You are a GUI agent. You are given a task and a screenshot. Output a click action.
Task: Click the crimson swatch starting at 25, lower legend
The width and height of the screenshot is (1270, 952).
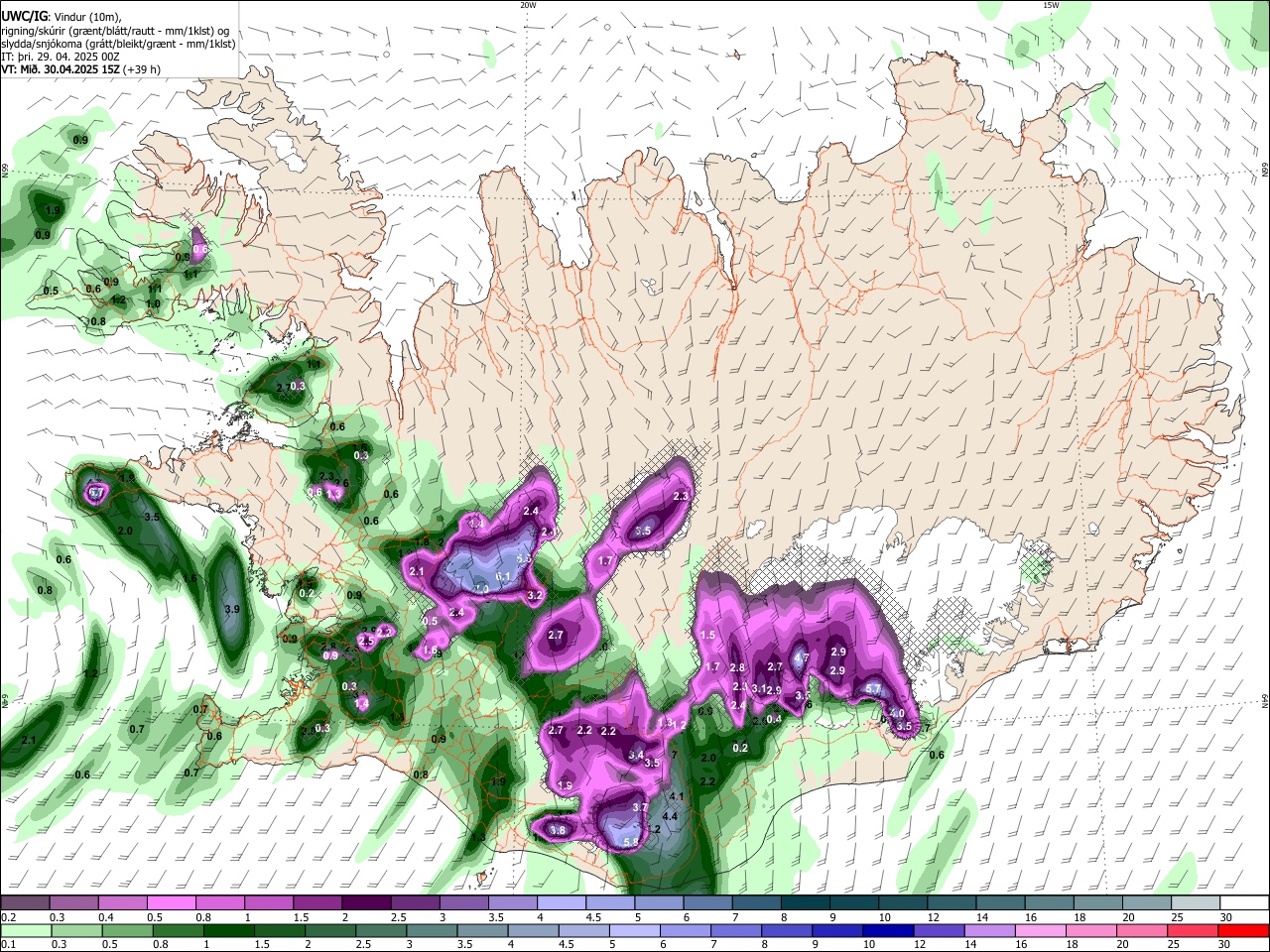tap(1193, 930)
